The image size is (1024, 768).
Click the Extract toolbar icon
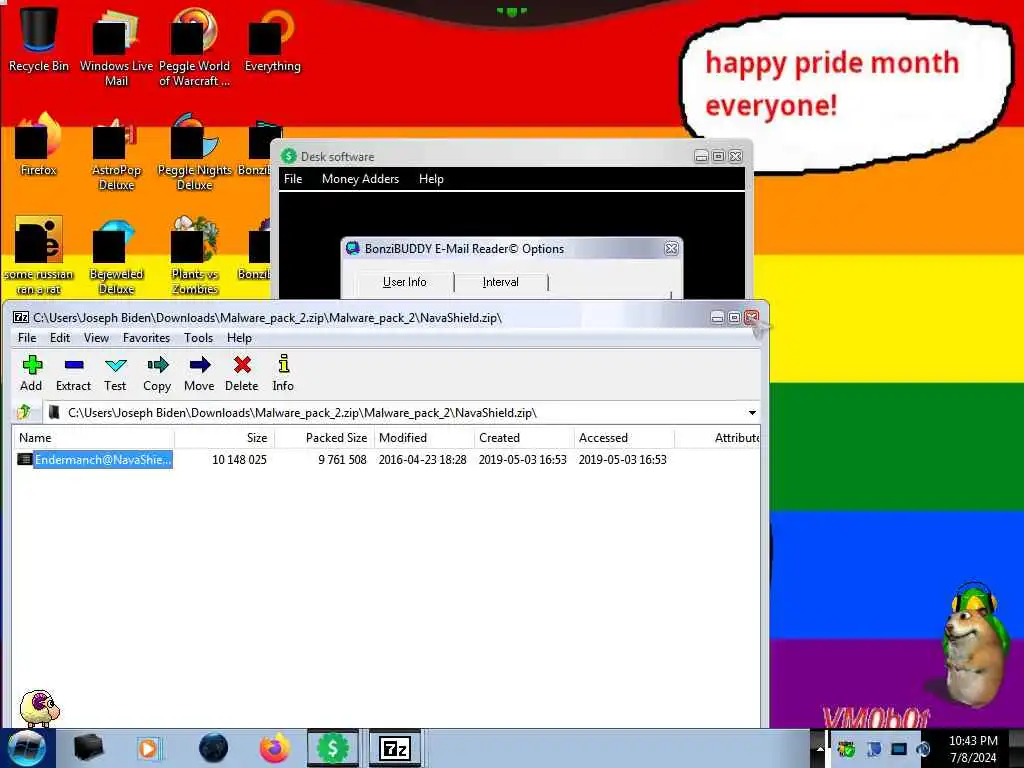[x=73, y=373]
